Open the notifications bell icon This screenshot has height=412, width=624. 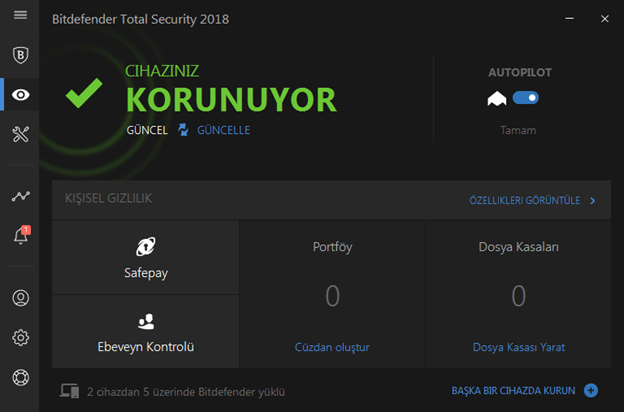pyautogui.click(x=21, y=235)
